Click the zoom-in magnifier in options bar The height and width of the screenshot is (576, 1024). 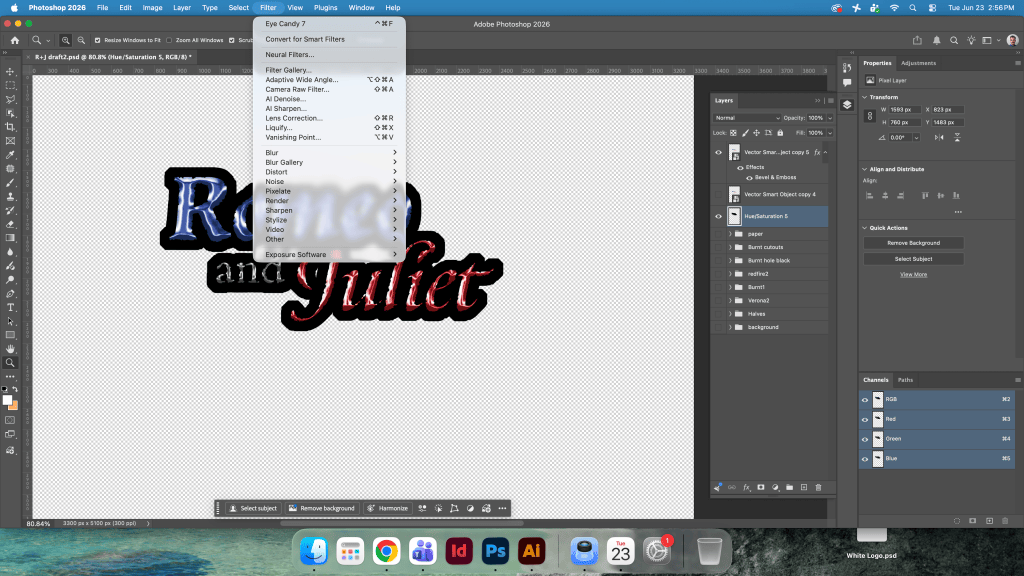point(65,40)
